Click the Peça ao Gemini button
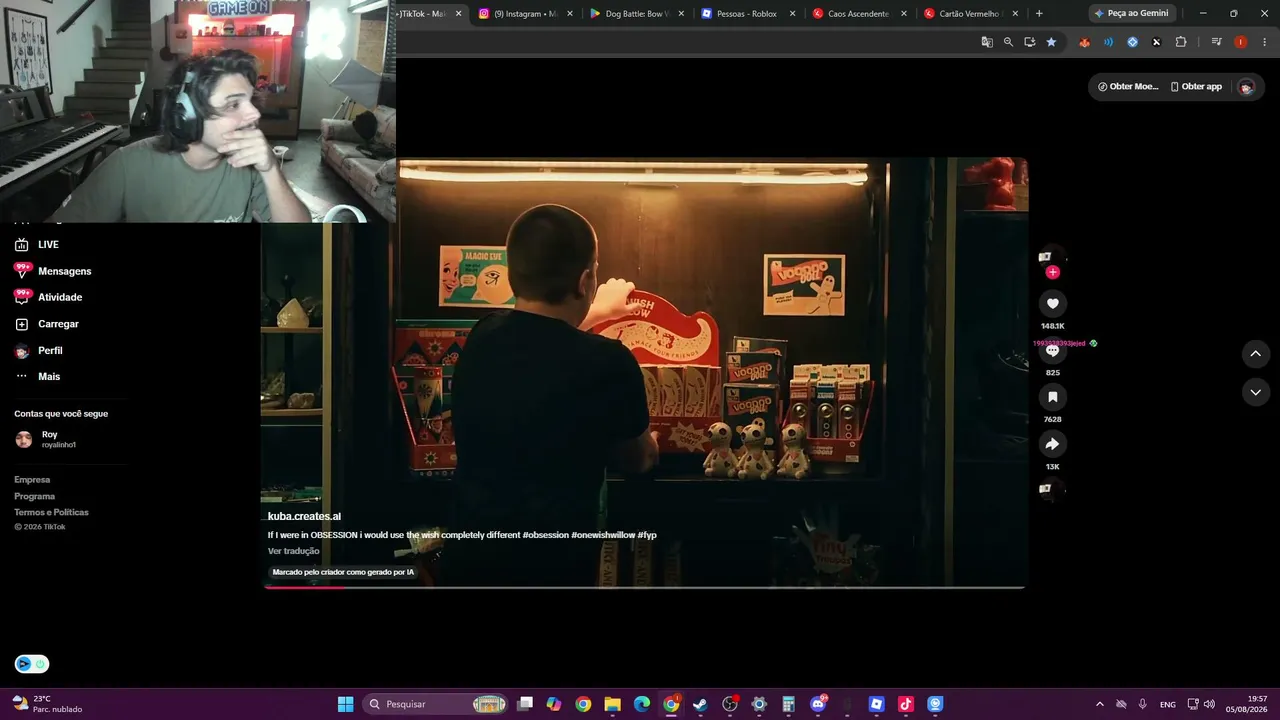 [x=1131, y=14]
